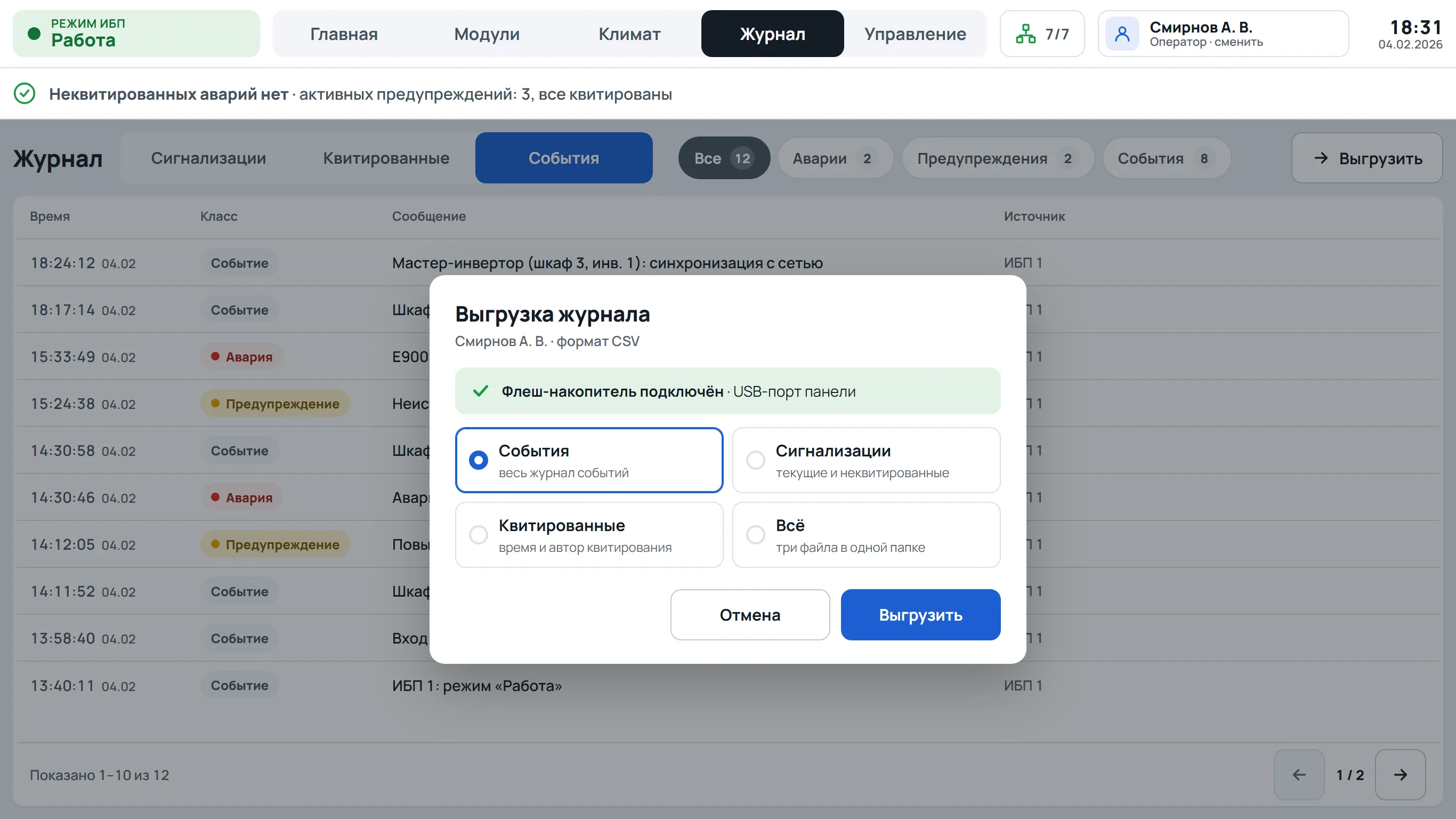Screen dimensions: 1456x819
Task: Select the События export option
Action: point(589,460)
